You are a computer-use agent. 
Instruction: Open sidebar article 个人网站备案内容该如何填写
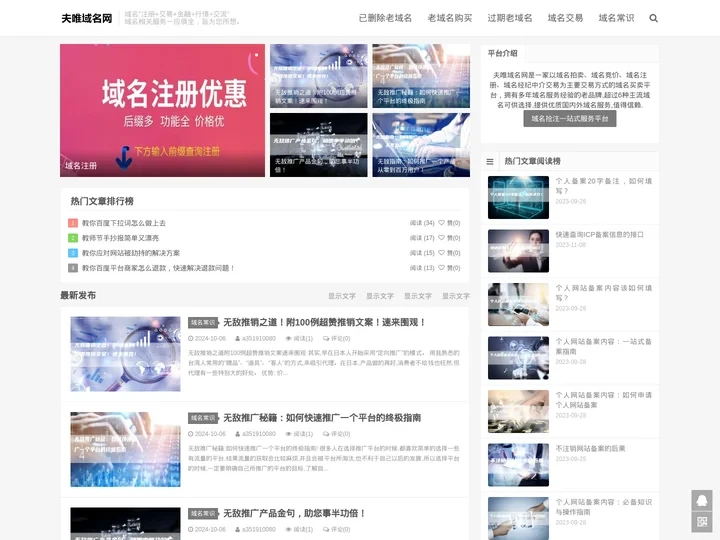tap(603, 293)
